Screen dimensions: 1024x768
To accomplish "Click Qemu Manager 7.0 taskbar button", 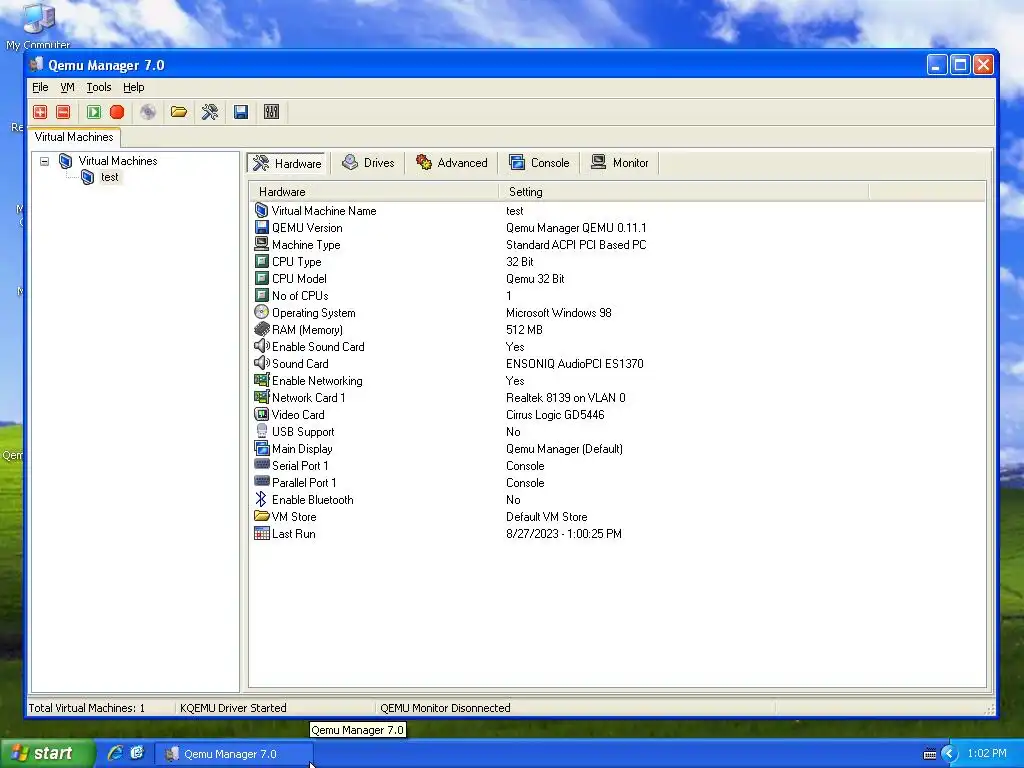I will 233,754.
